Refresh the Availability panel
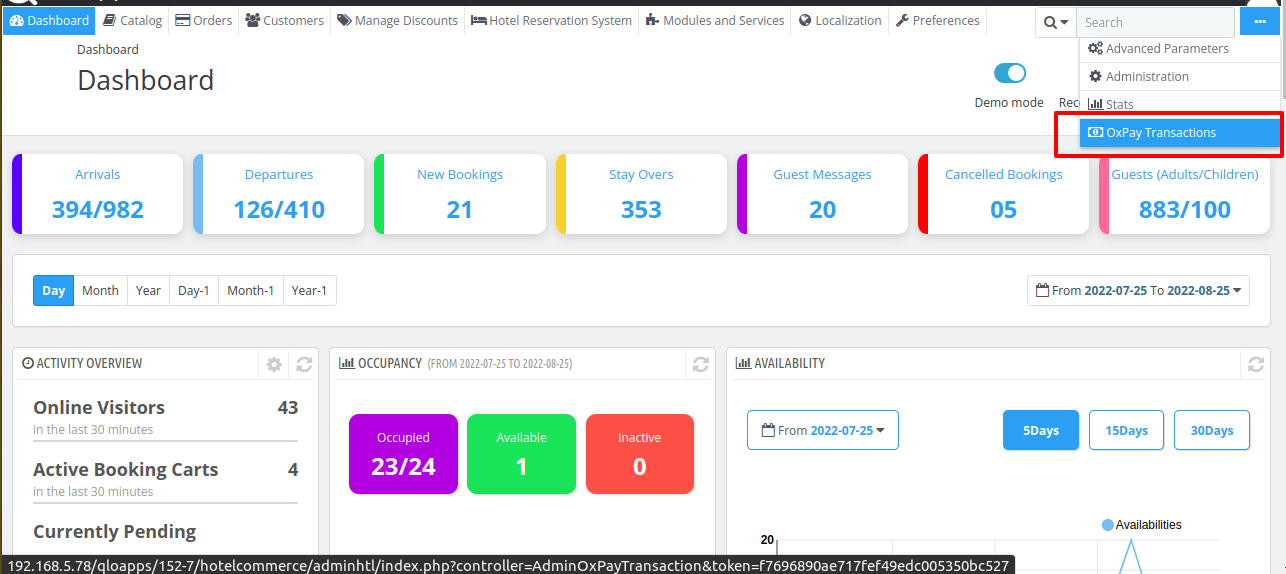This screenshot has height=574, width=1286. pyautogui.click(x=1255, y=365)
